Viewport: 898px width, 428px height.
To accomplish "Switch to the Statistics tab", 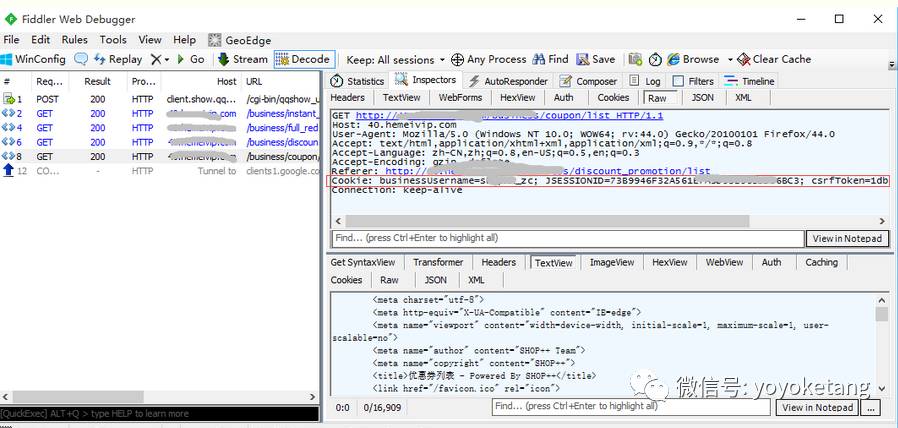I will pyautogui.click(x=357, y=81).
